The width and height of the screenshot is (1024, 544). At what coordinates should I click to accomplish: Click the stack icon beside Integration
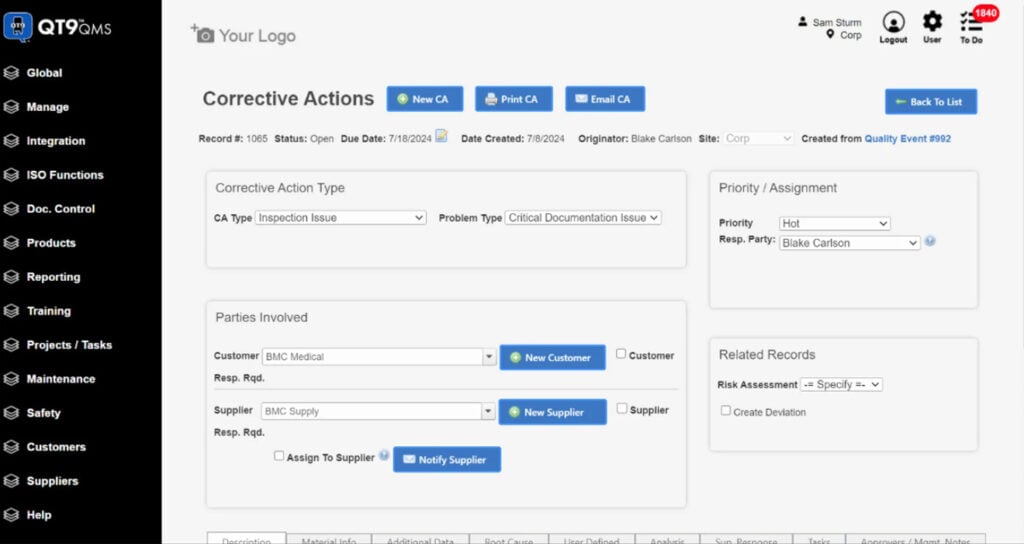[11, 140]
